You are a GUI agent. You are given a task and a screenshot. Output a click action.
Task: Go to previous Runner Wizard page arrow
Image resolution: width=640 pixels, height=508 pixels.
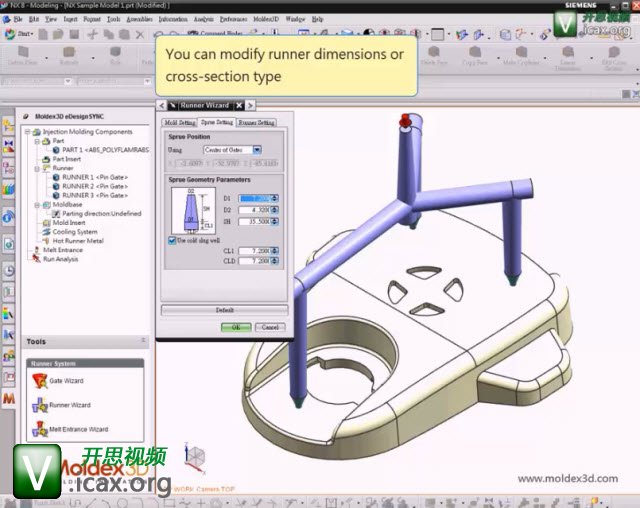pyautogui.click(x=162, y=105)
